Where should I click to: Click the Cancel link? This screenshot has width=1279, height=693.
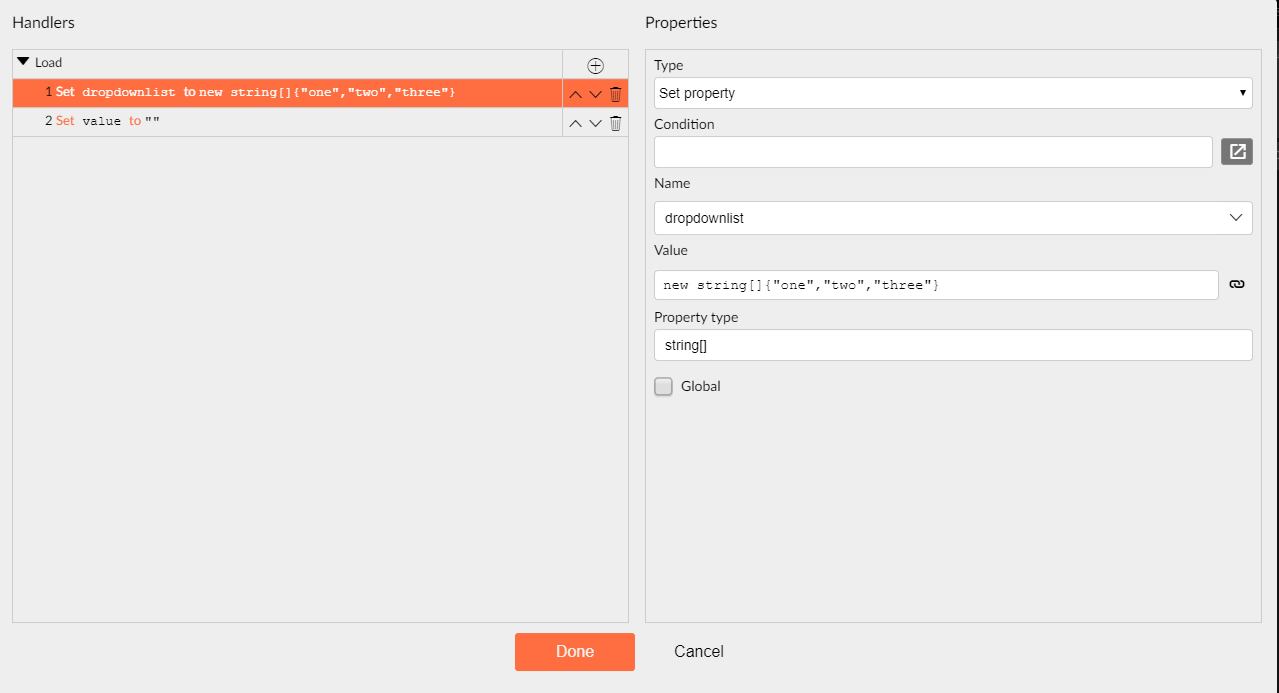(698, 651)
